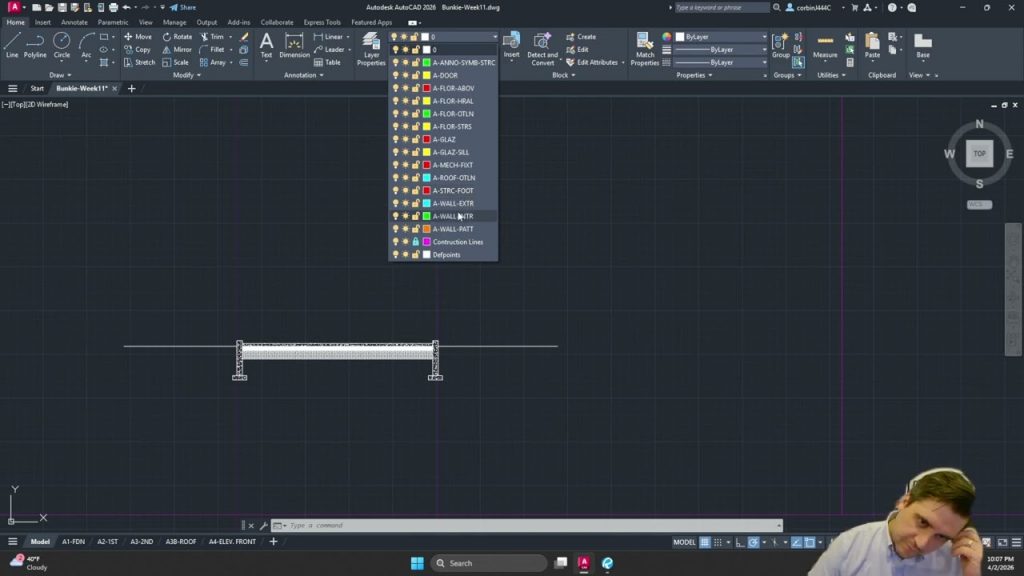Switch to the Annotate ribbon tab
This screenshot has height=576, width=1024.
[74, 22]
